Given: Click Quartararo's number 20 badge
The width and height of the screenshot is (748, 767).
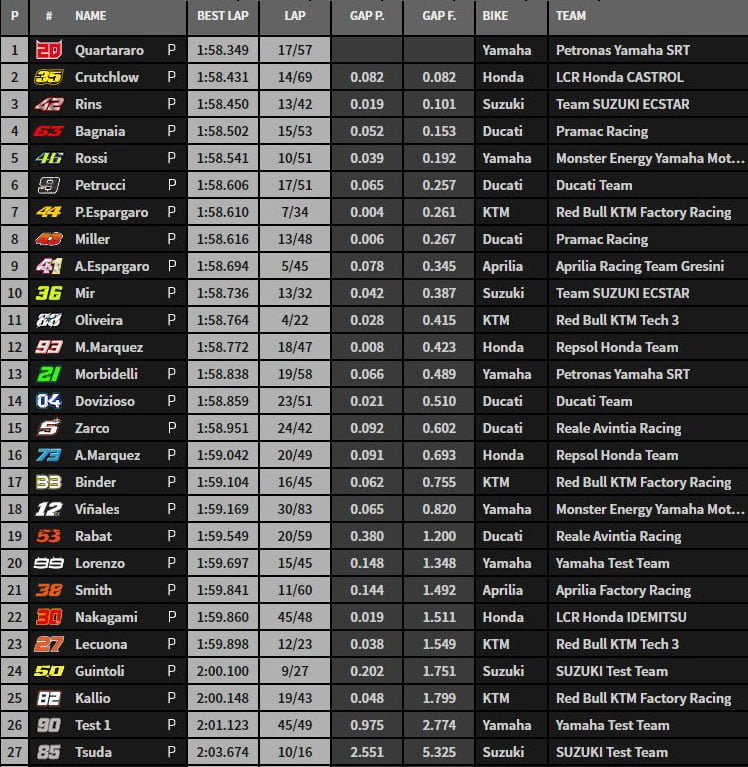Looking at the screenshot, I should pyautogui.click(x=48, y=50).
